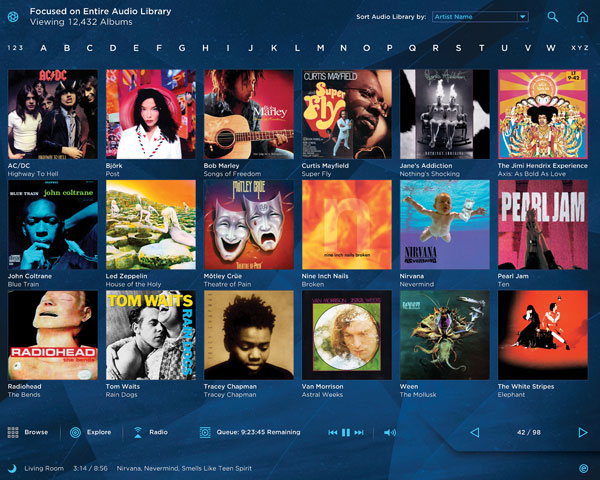The image size is (600, 480).
Task: Open Jimi Hendrix Axis: Bold As Love cover
Action: [543, 114]
